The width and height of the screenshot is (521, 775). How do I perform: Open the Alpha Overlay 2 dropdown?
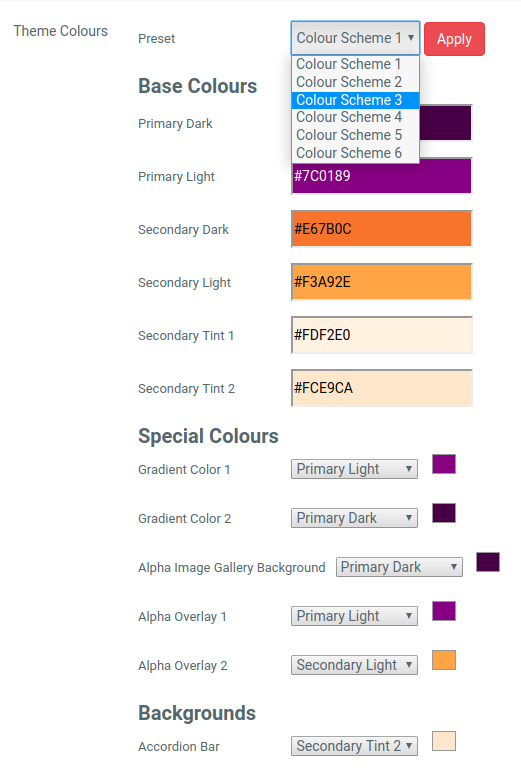click(x=354, y=665)
